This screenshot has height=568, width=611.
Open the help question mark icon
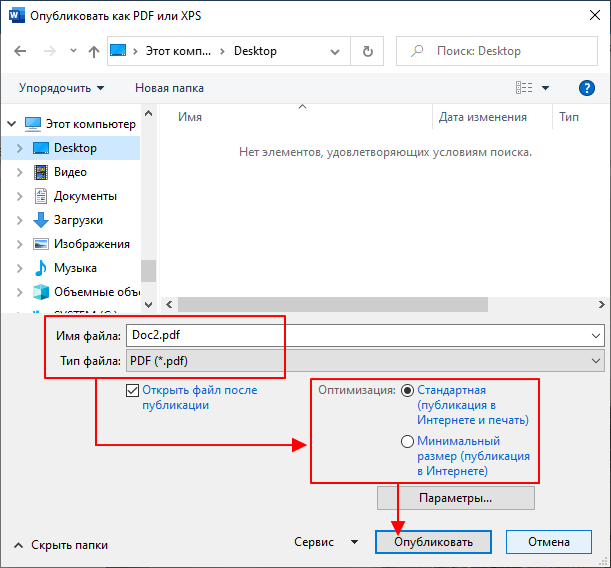pyautogui.click(x=586, y=88)
